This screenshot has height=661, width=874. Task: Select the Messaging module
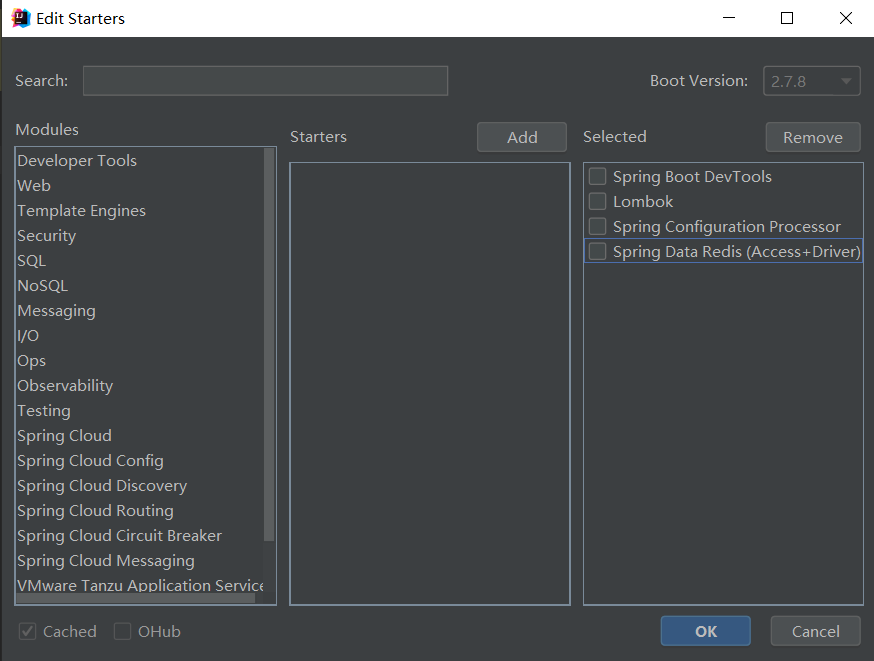[x=139, y=310]
